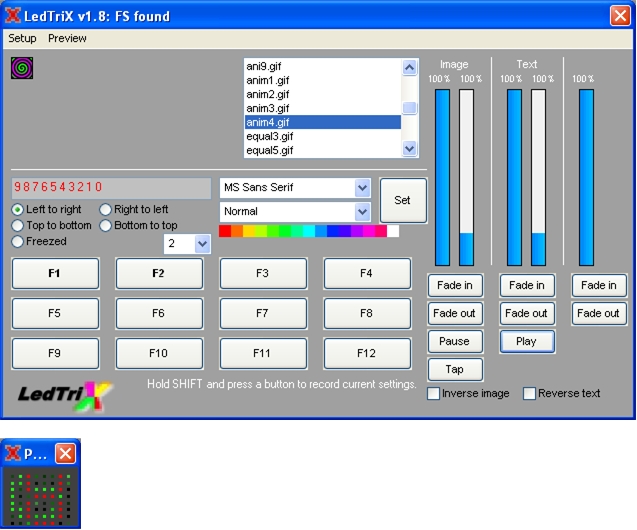The image size is (637, 530).
Task: Click the text field showing 9876543210
Action: 111,188
